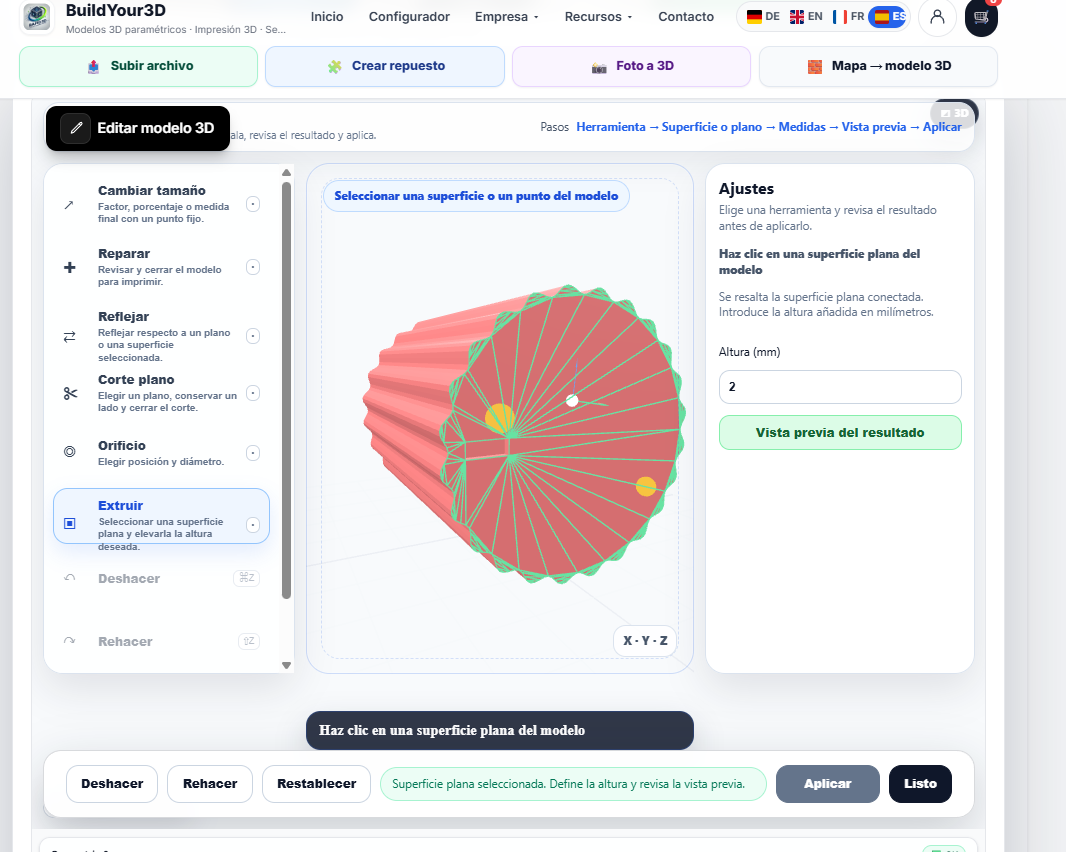Open the Contacto page
This screenshot has width=1066, height=852.
(x=686, y=17)
